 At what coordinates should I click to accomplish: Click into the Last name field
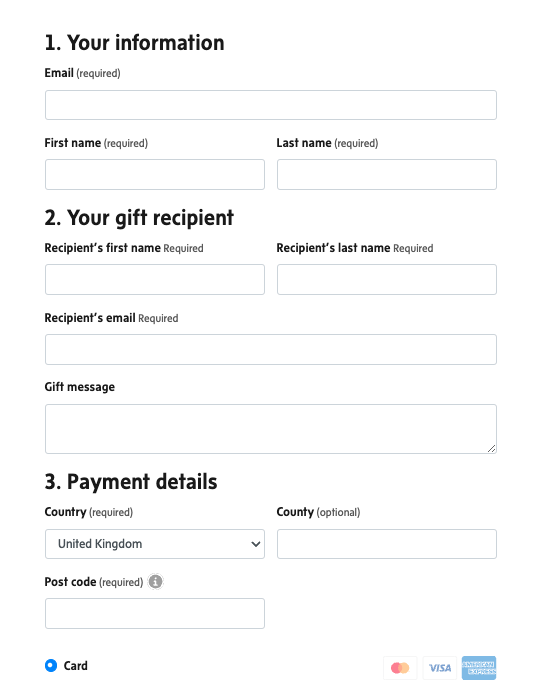pyautogui.click(x=387, y=174)
